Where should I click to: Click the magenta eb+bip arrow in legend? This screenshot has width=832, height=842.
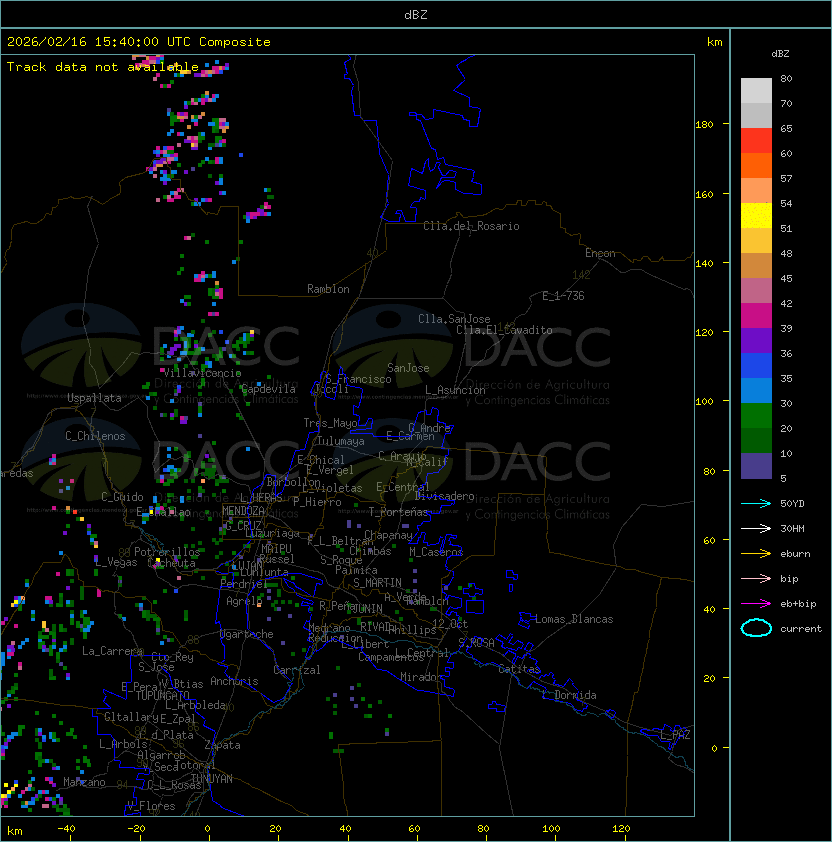tap(756, 604)
